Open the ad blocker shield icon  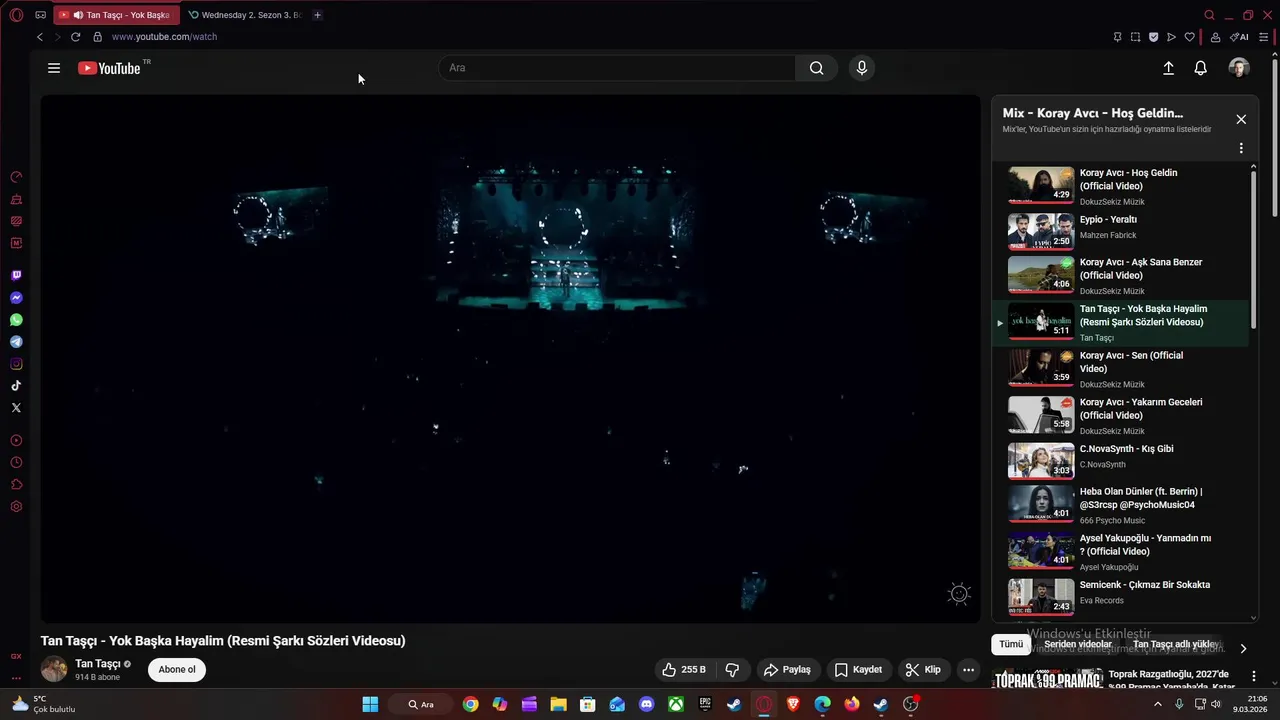click(1153, 37)
